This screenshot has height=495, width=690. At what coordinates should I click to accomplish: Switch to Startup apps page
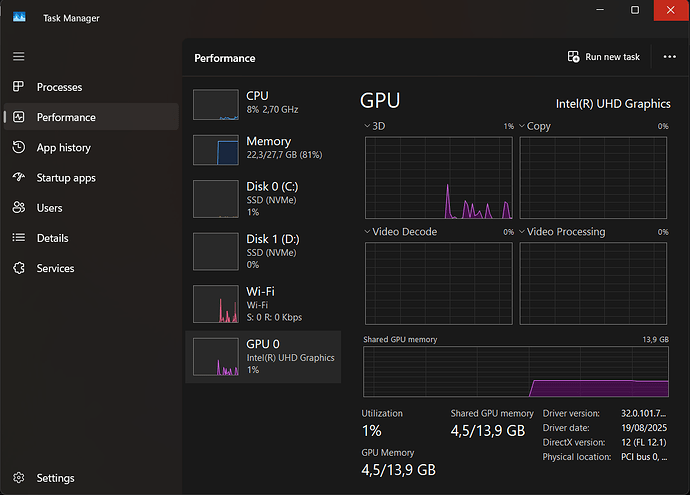(x=66, y=178)
